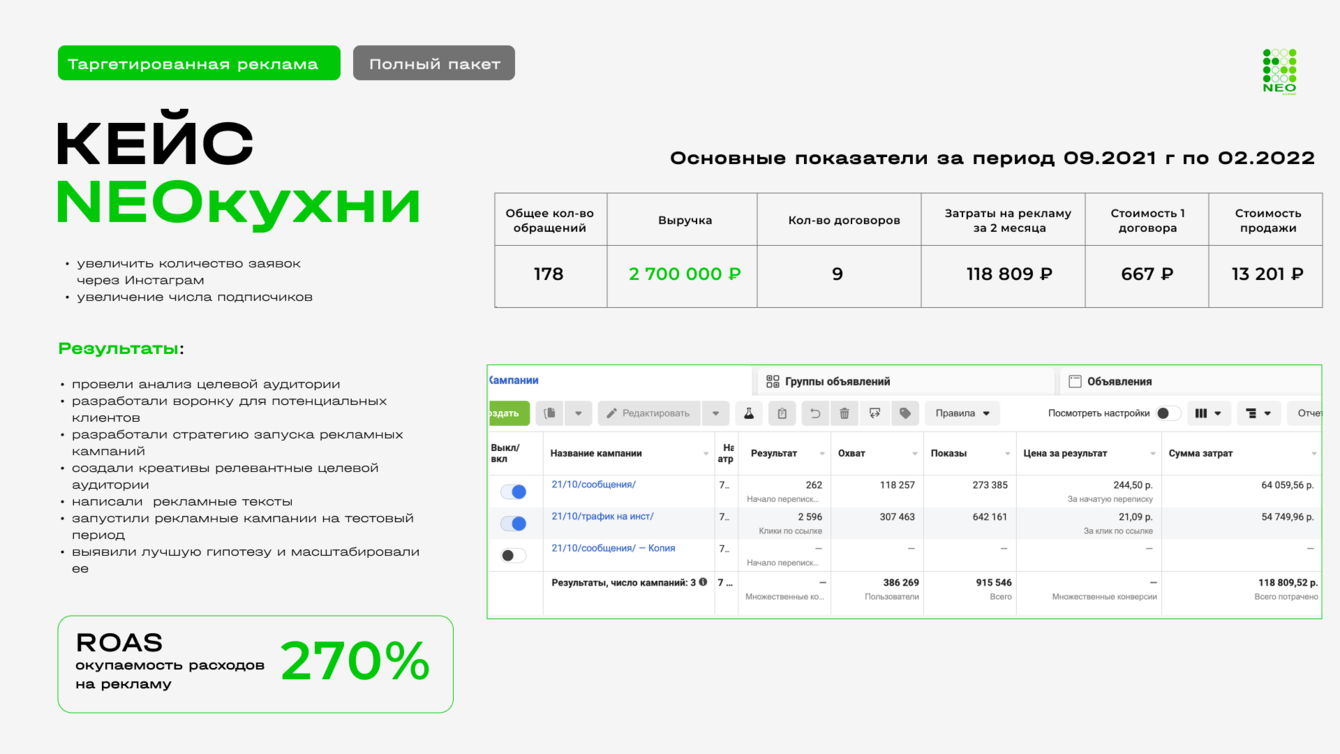Click the total impressions 915 546

coord(992,582)
